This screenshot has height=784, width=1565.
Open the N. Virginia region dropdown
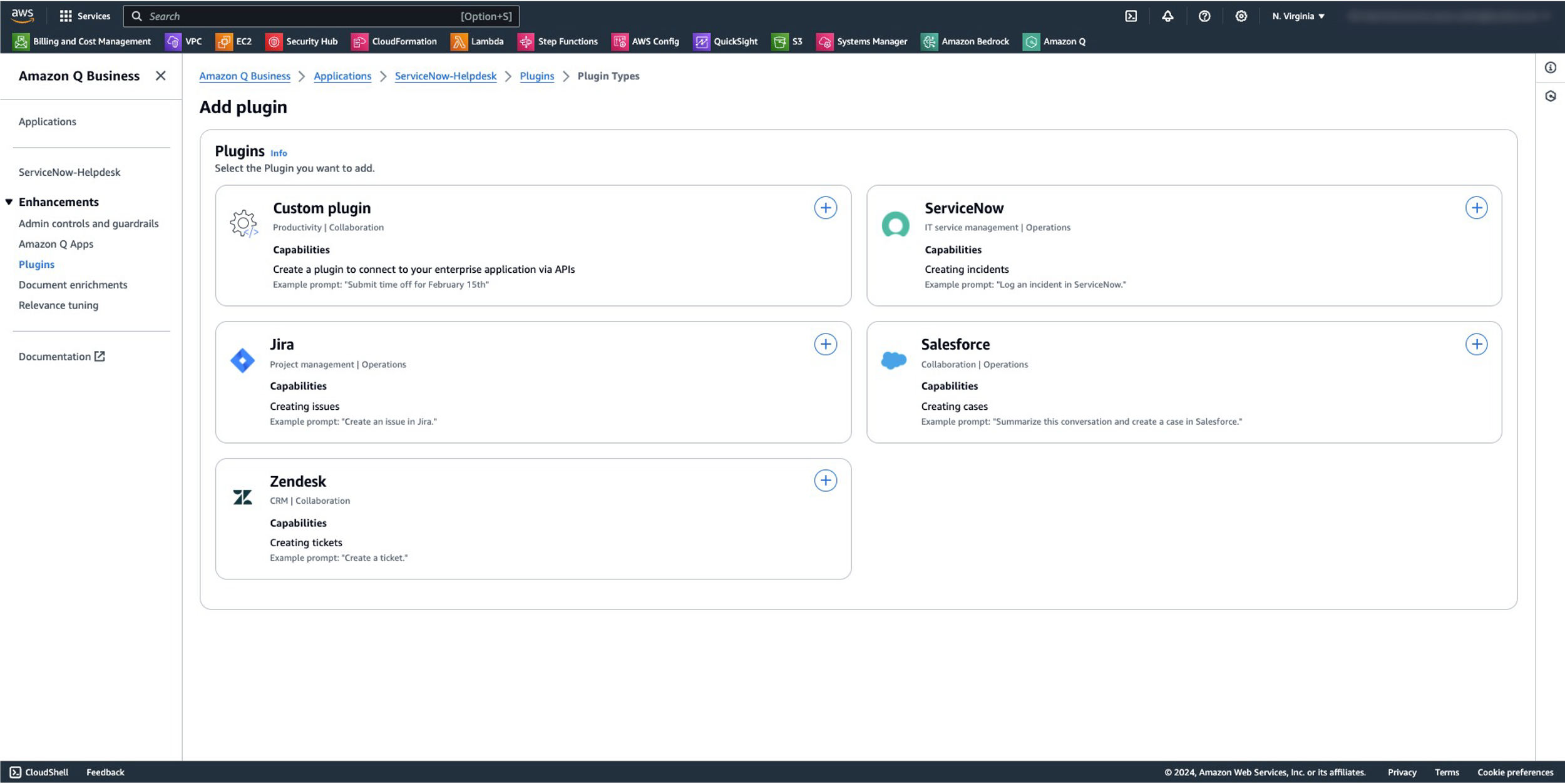[1298, 16]
